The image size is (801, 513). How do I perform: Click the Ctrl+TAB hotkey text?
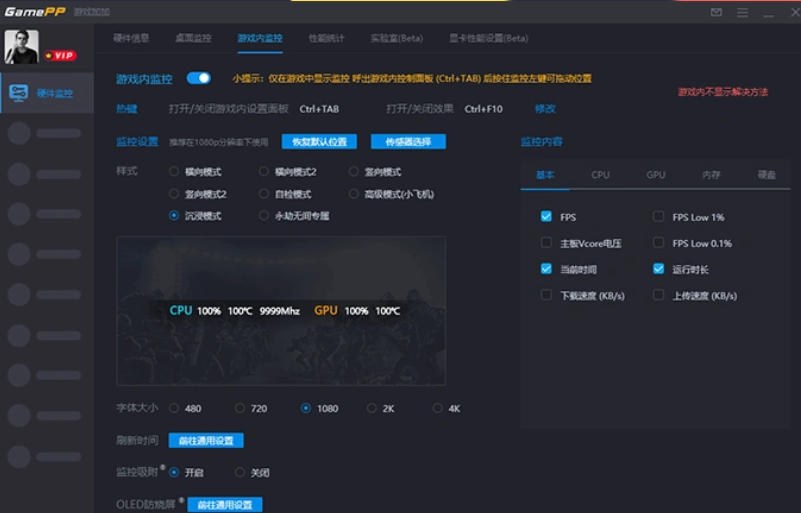(x=319, y=109)
